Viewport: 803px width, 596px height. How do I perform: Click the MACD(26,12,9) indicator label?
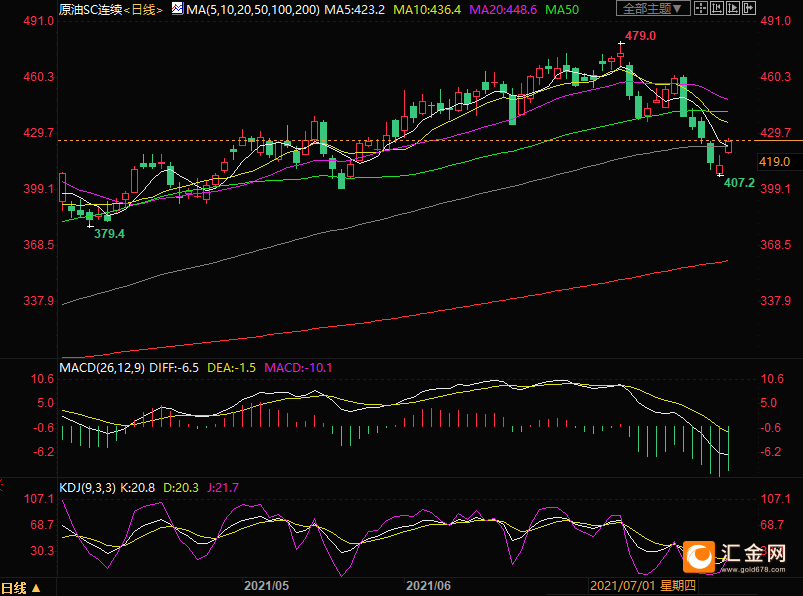point(102,368)
